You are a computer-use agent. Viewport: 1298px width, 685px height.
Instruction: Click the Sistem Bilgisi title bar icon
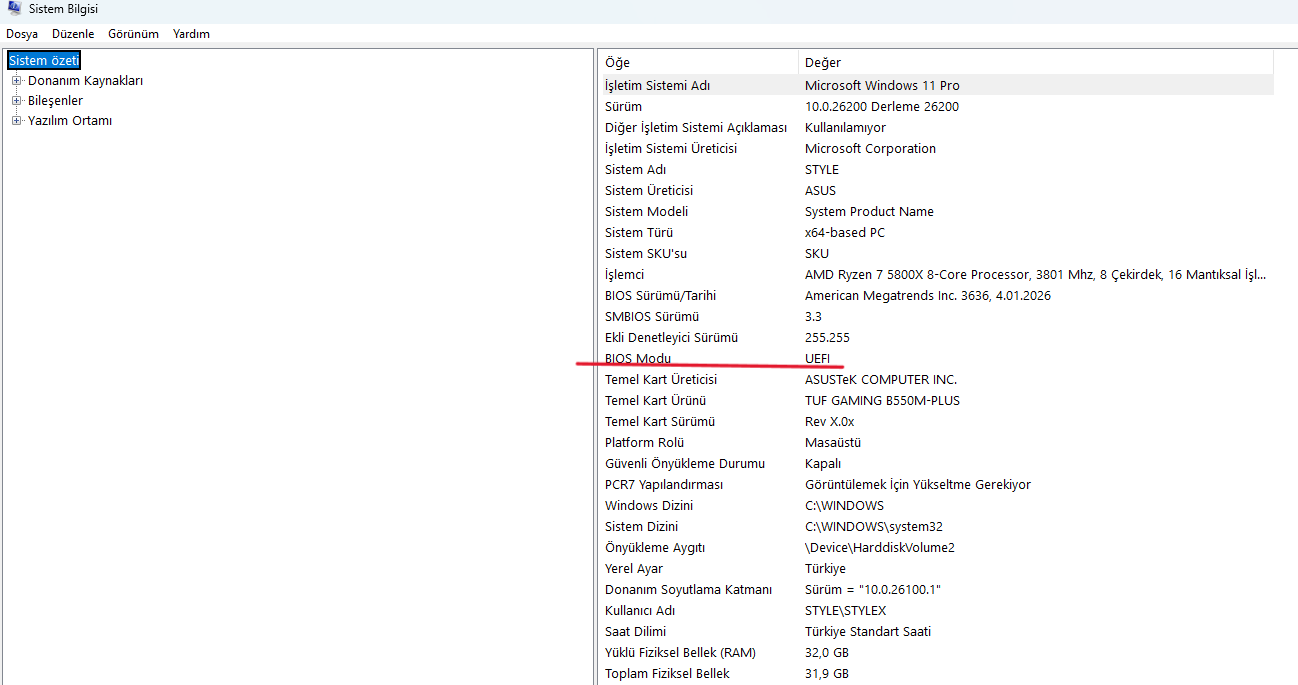(14, 8)
